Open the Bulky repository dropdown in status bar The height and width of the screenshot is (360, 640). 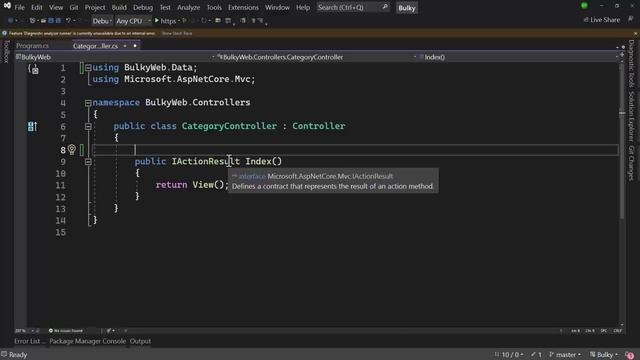tap(604, 355)
